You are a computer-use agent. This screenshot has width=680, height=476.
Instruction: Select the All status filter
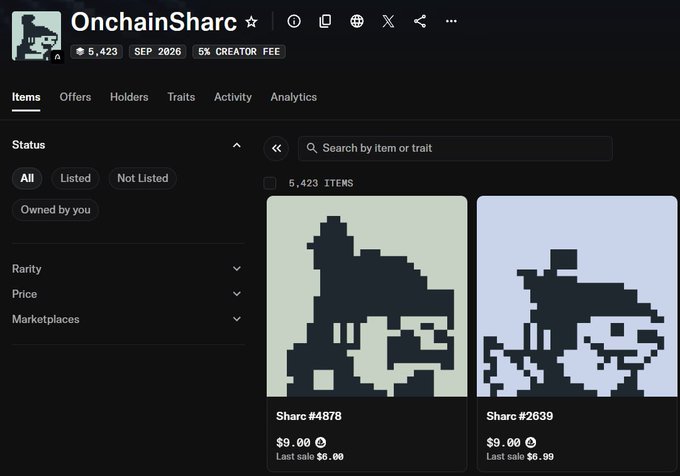coord(27,178)
